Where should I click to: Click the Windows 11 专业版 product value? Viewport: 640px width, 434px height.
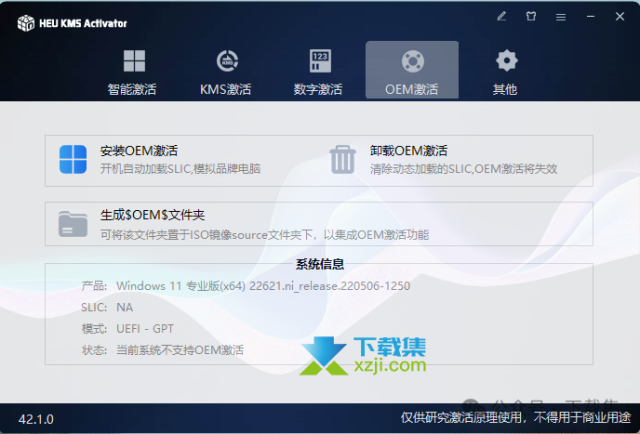tap(263, 286)
